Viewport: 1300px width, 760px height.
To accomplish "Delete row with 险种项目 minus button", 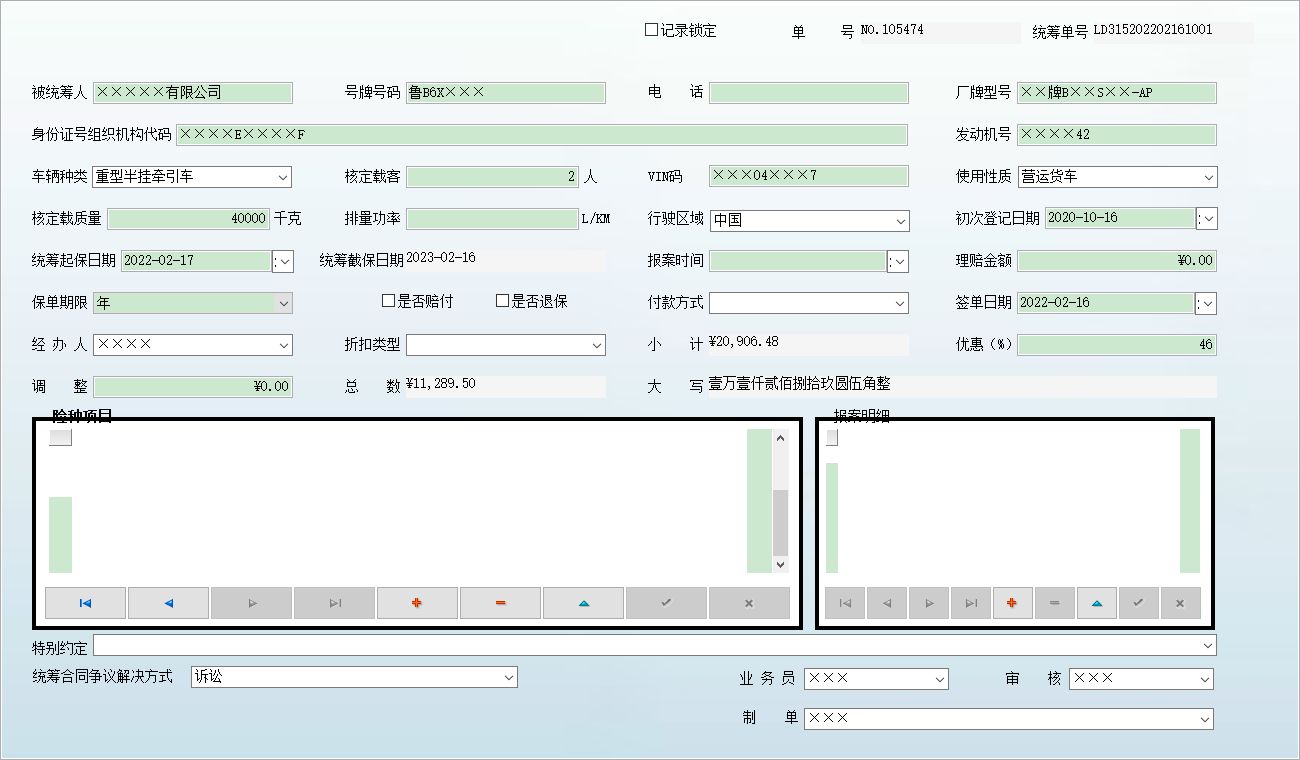I will pos(500,603).
